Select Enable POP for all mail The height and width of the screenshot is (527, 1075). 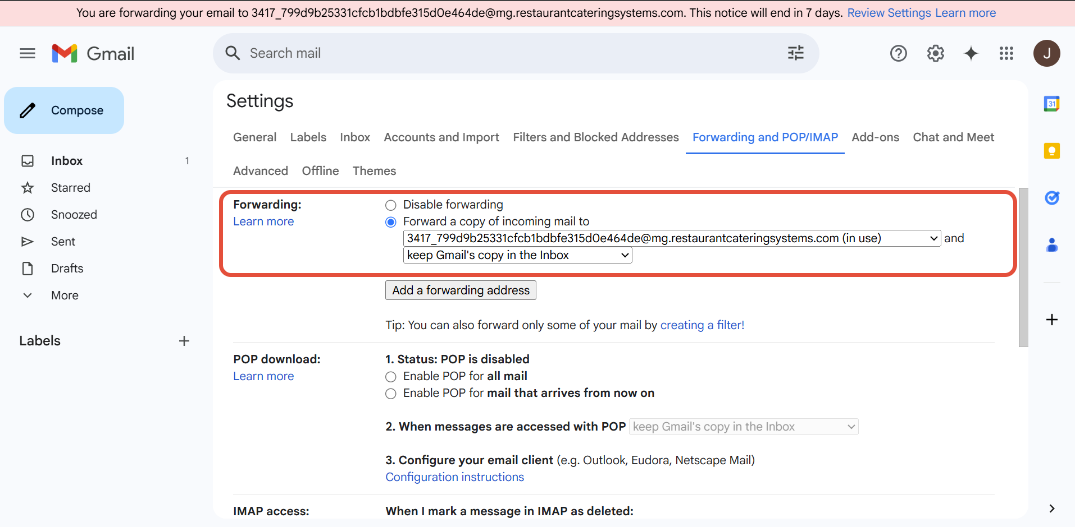tap(391, 376)
